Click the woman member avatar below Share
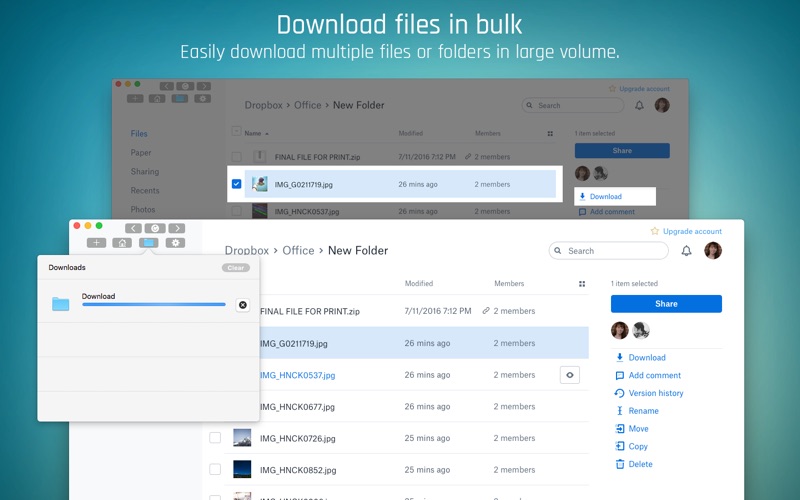Image resolution: width=800 pixels, height=500 pixels. (x=620, y=331)
